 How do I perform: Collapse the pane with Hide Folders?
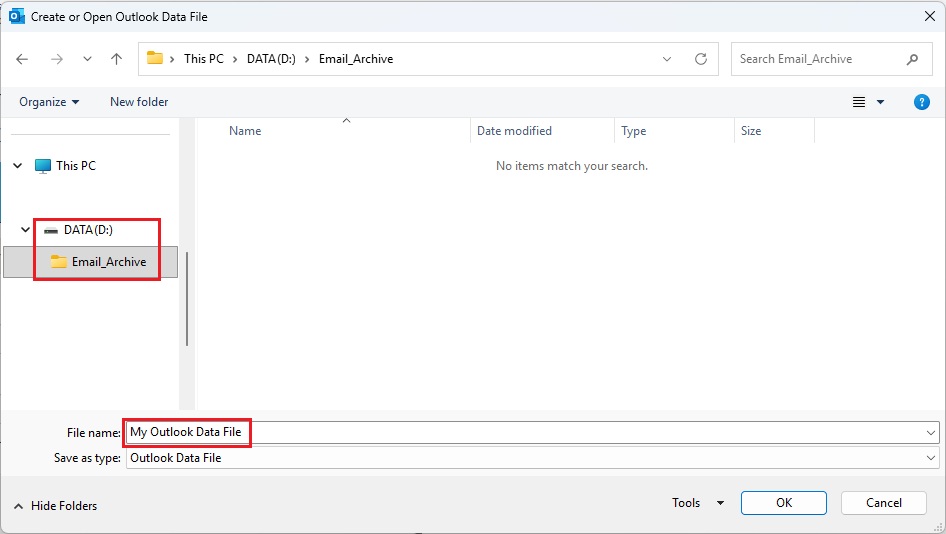56,506
